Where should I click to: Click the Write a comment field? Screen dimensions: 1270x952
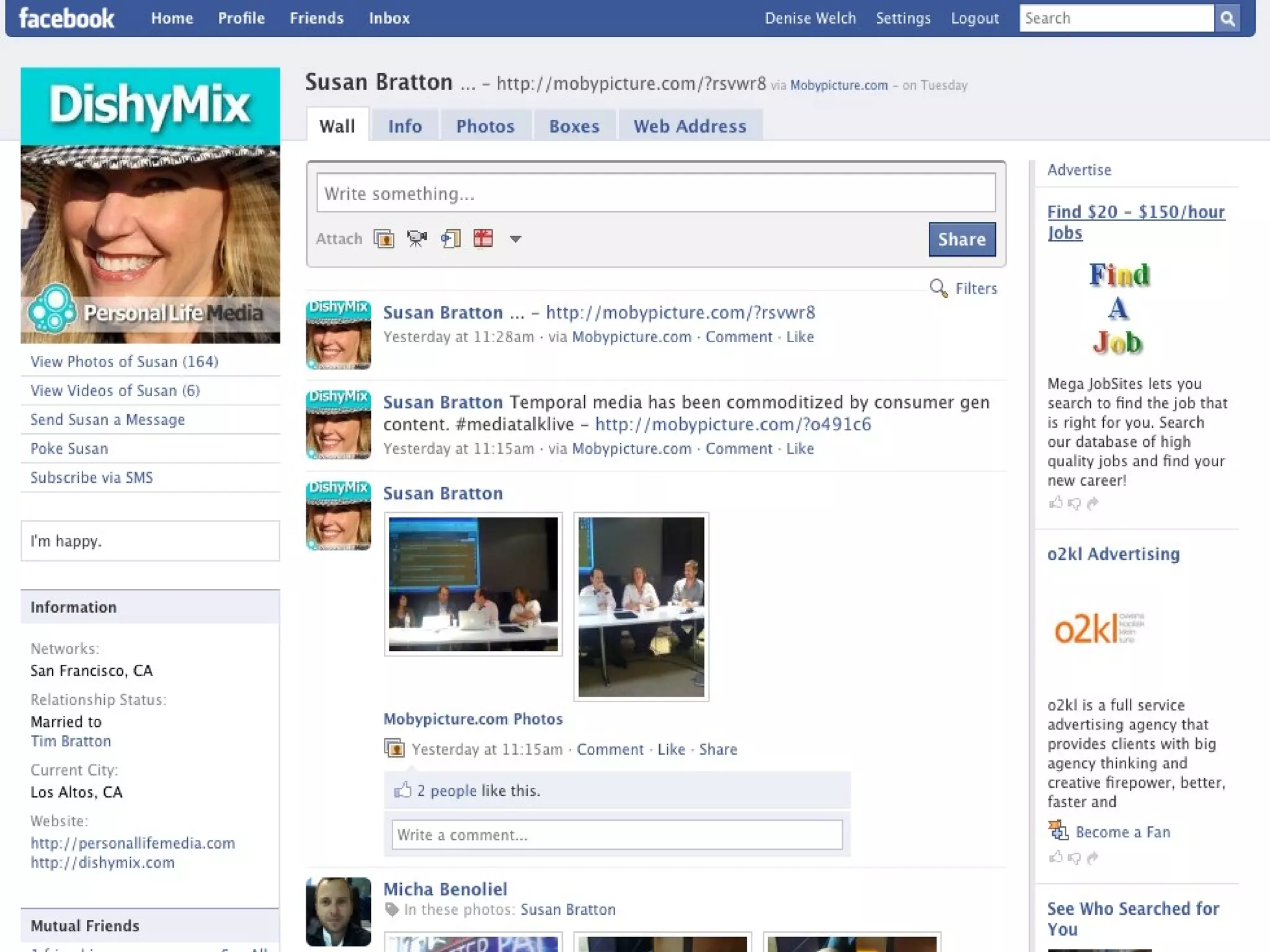tap(616, 835)
